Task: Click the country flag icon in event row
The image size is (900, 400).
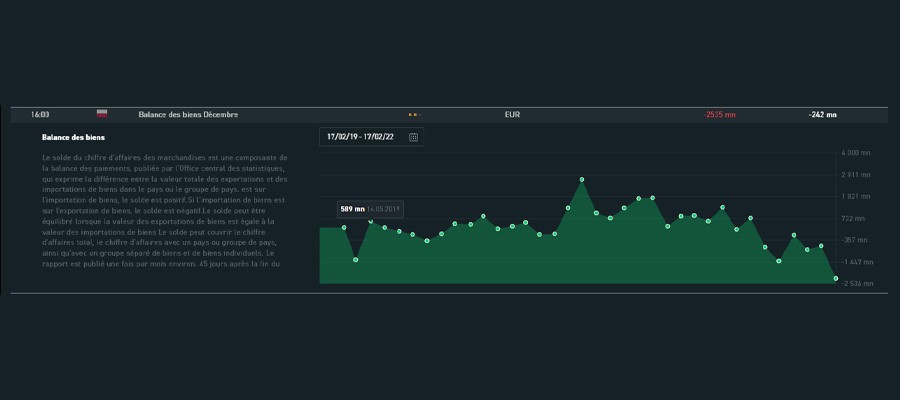Action: (102, 114)
